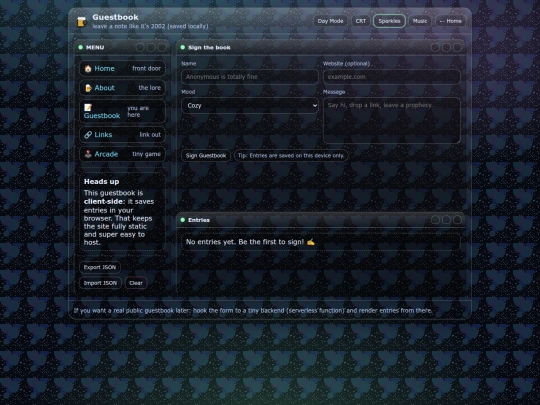Select the Guestbook menu item

(122, 111)
